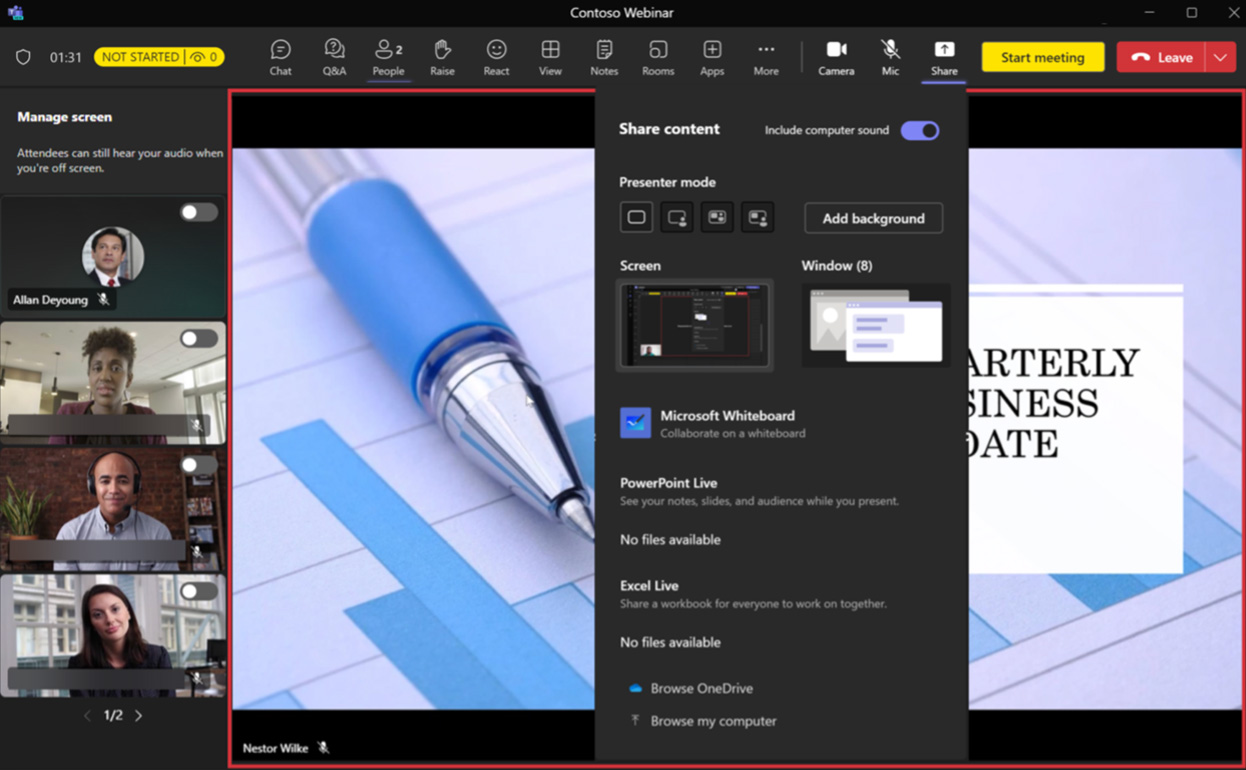Click the Manage screen heading
Viewport: 1246px width, 770px height.
(64, 117)
